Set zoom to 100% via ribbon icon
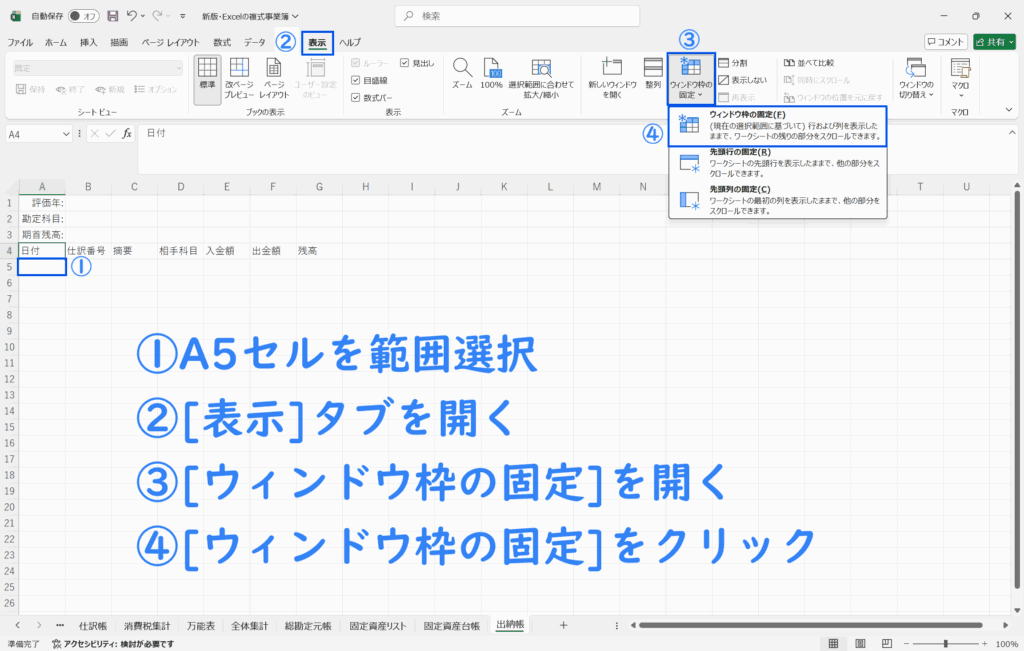This screenshot has width=1024, height=651. click(491, 74)
